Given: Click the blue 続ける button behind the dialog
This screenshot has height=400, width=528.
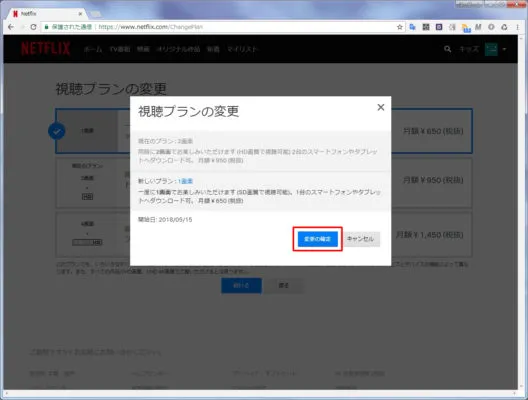Looking at the screenshot, I should (x=241, y=286).
